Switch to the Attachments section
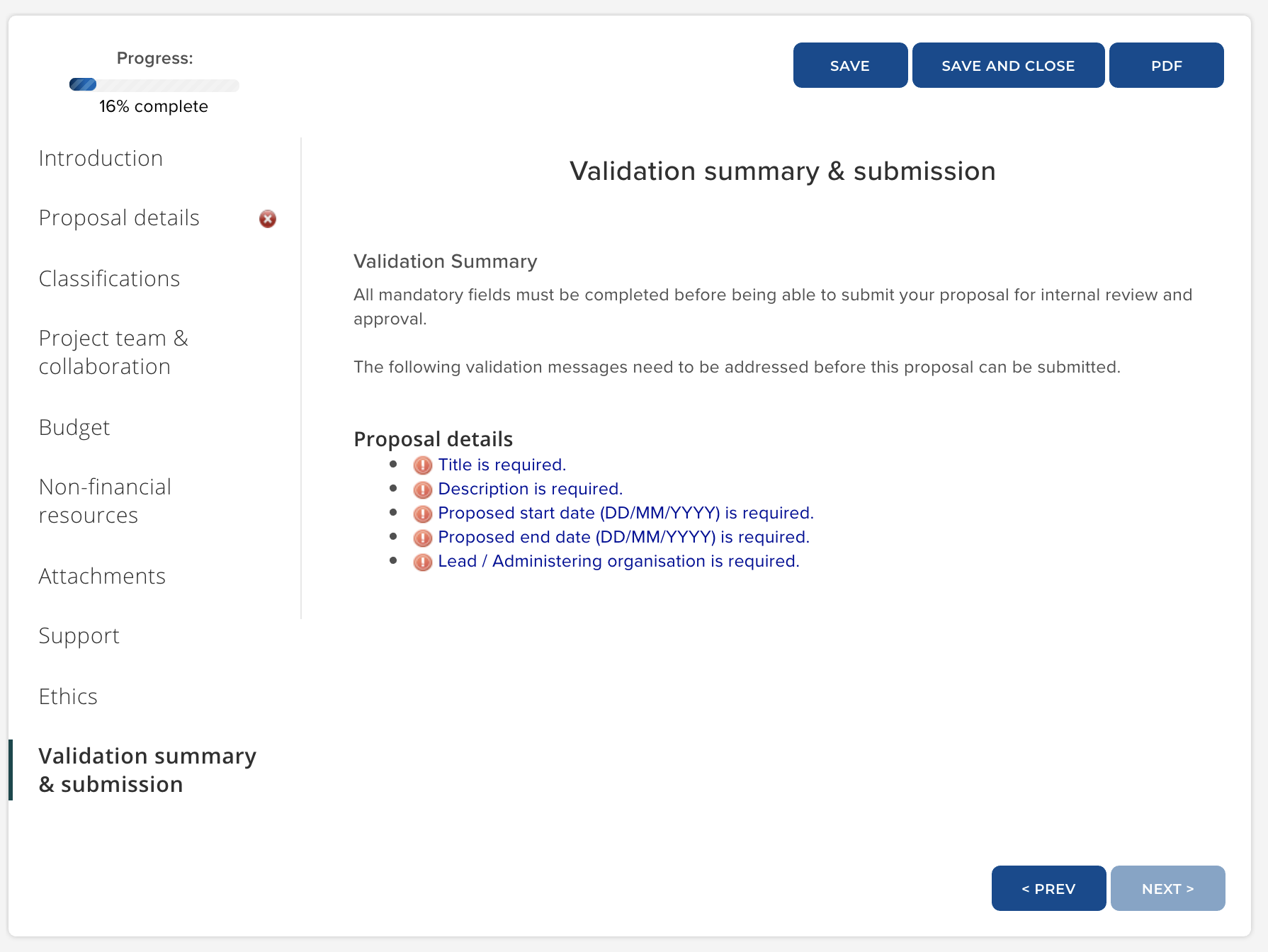Image resolution: width=1268 pixels, height=952 pixels. coord(102,577)
